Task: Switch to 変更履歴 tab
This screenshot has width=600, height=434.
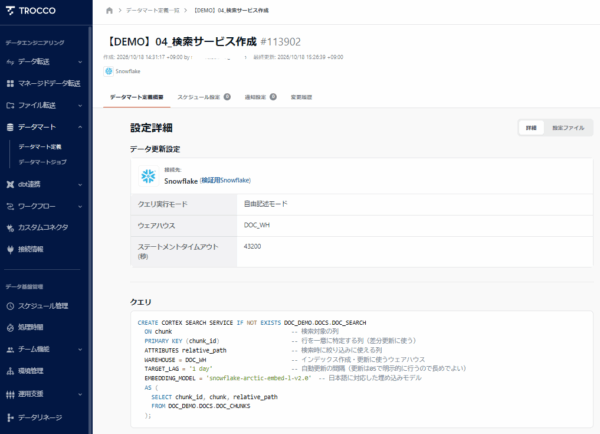Action: [301, 97]
